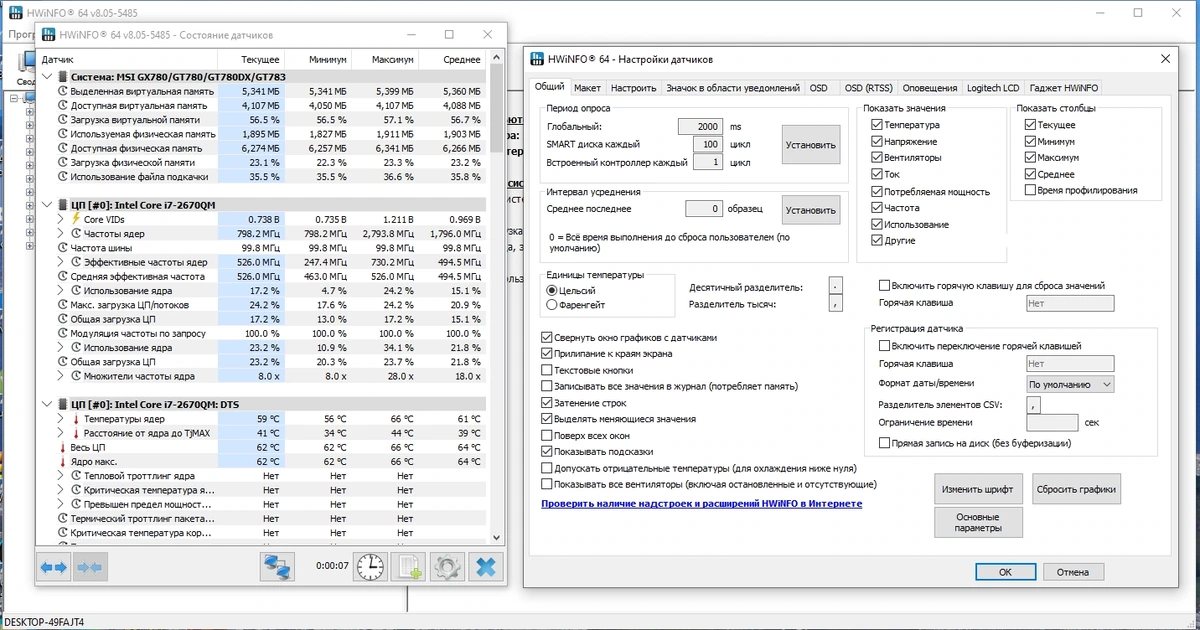
Task: Click the Изменить шрифт button
Action: coord(977,491)
